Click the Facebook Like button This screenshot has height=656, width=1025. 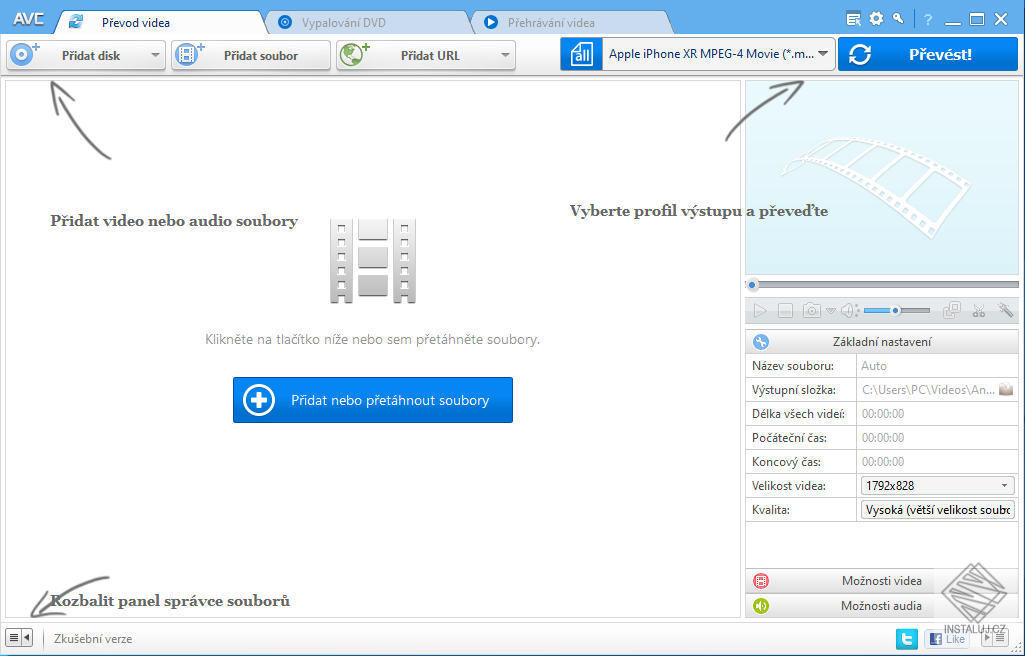(x=946, y=639)
